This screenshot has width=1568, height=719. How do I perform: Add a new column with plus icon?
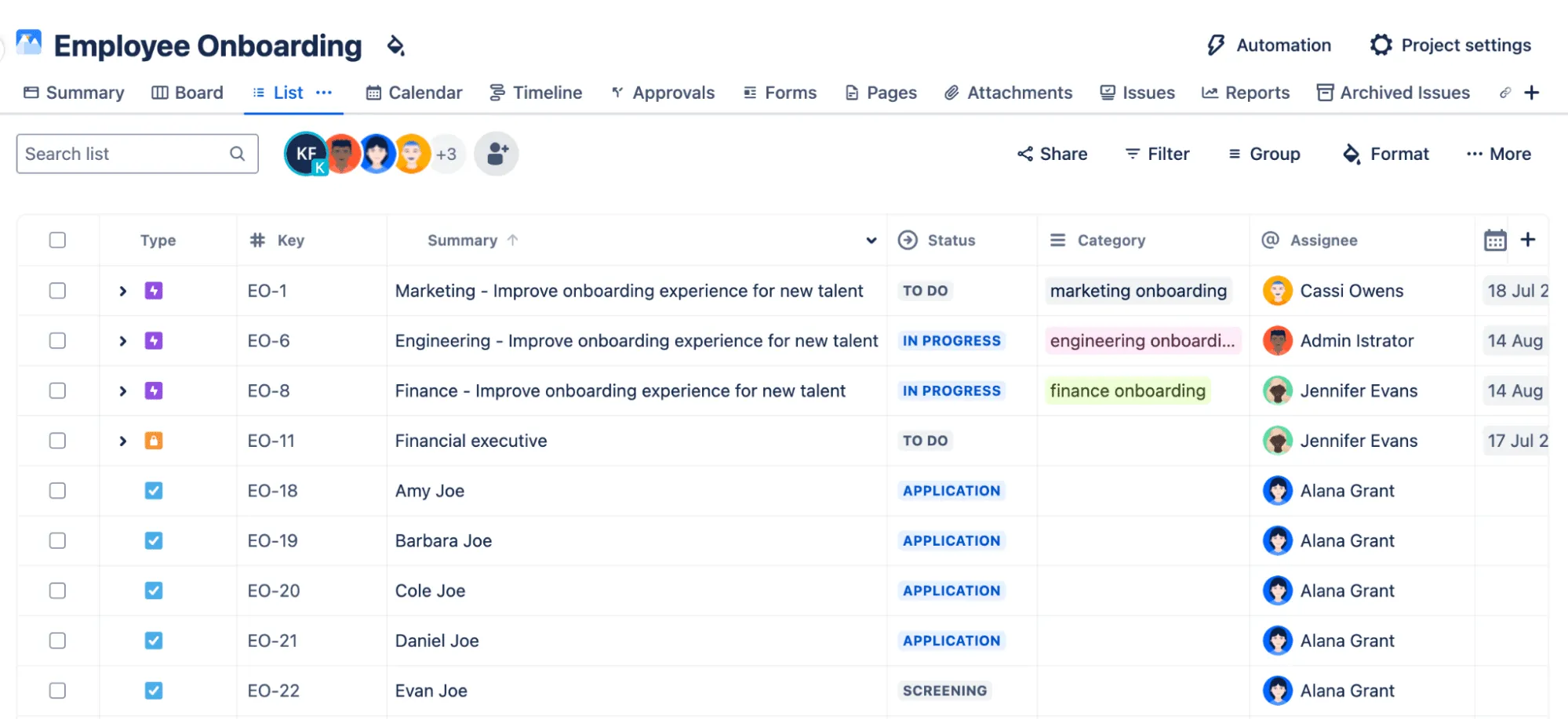(1528, 240)
